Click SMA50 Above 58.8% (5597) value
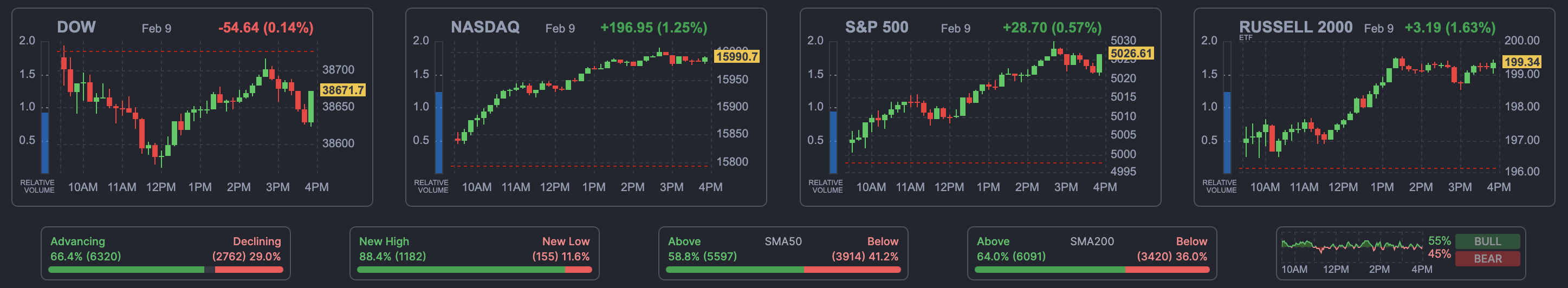This screenshot has height=288, width=1568. pyautogui.click(x=702, y=257)
